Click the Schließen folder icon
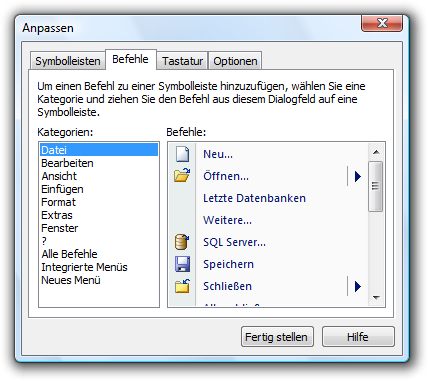The image size is (428, 381). pyautogui.click(x=182, y=286)
